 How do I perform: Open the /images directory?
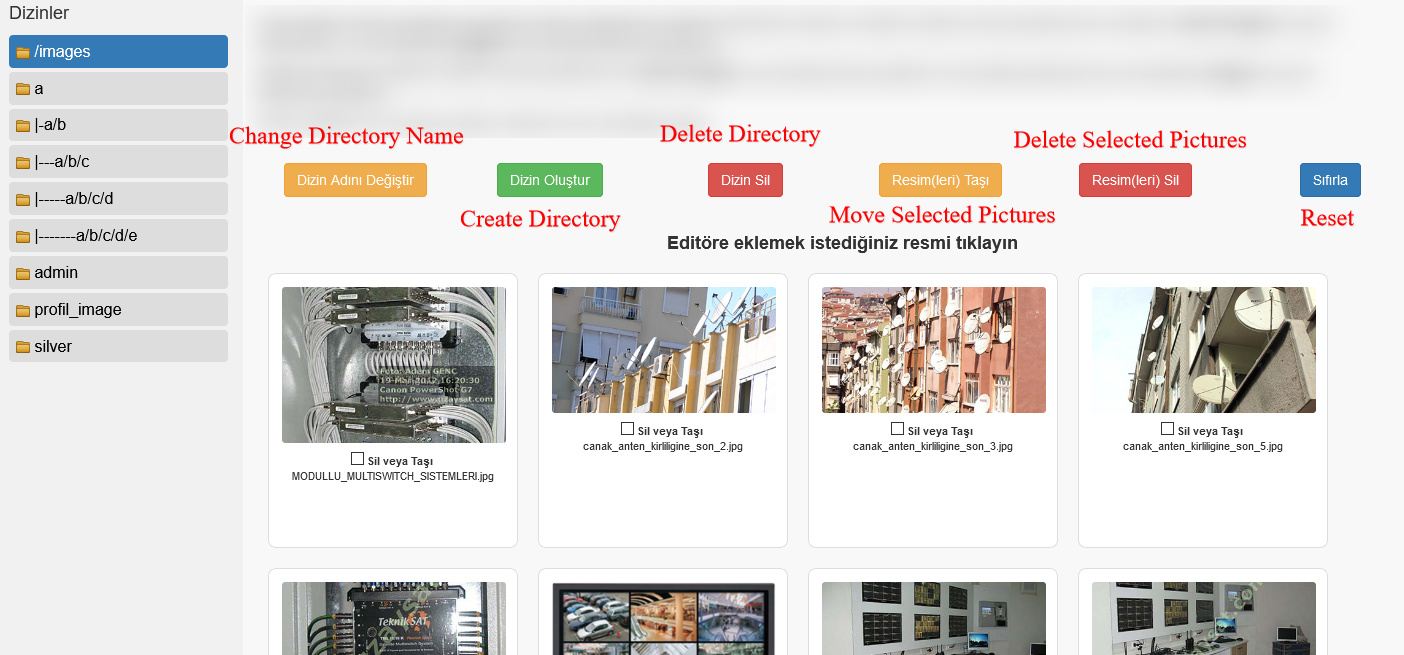point(118,52)
